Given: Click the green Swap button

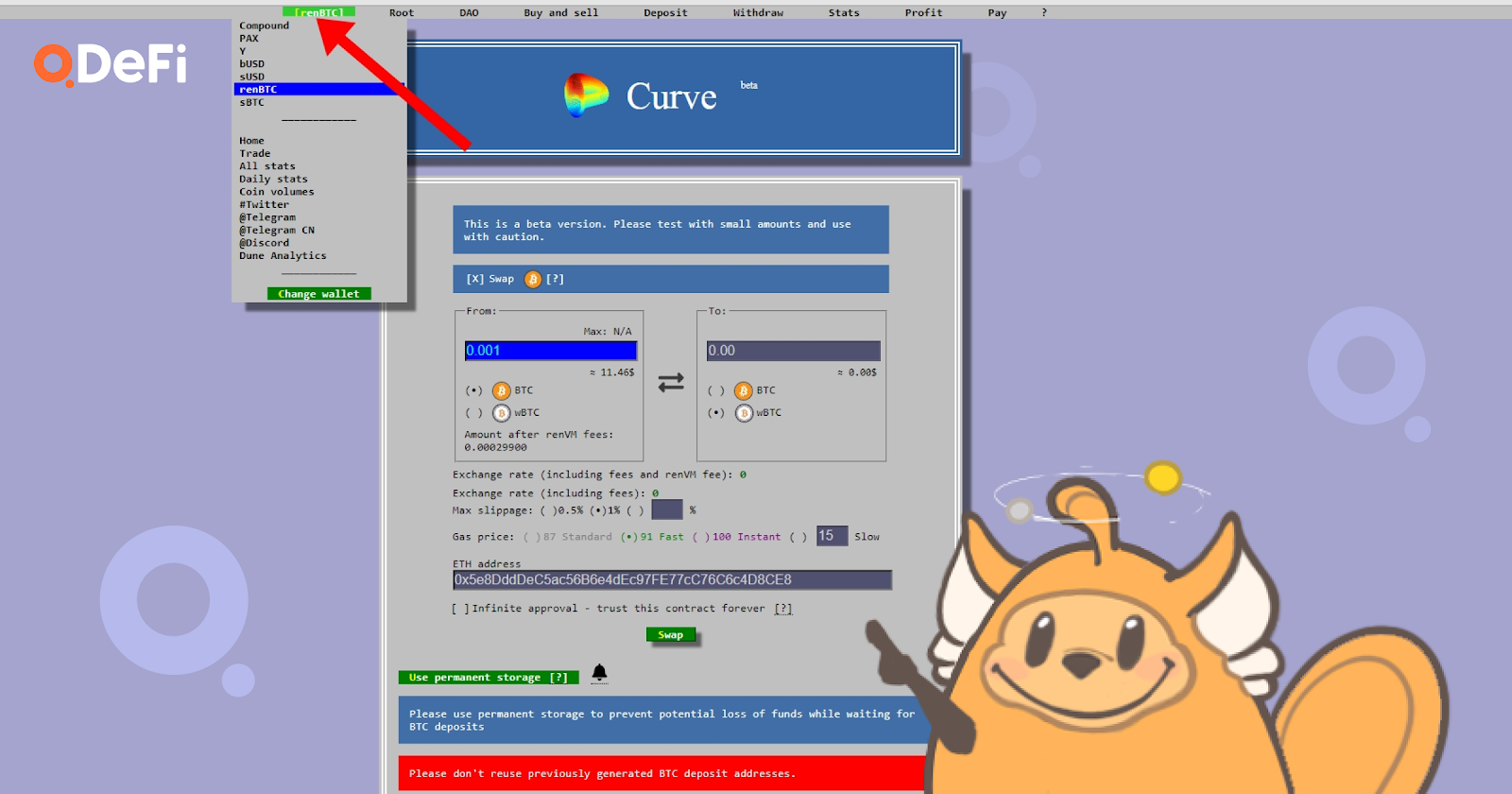Looking at the screenshot, I should (671, 635).
